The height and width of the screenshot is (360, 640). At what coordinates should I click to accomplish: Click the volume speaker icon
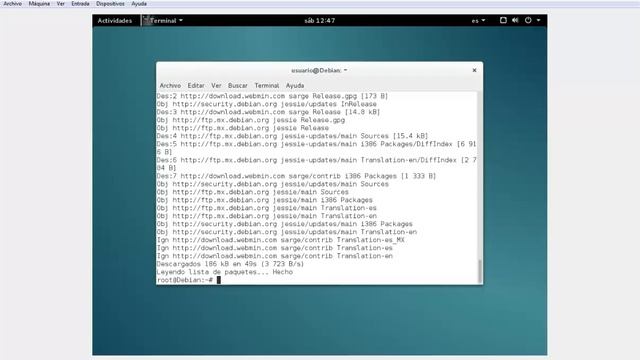coord(515,20)
